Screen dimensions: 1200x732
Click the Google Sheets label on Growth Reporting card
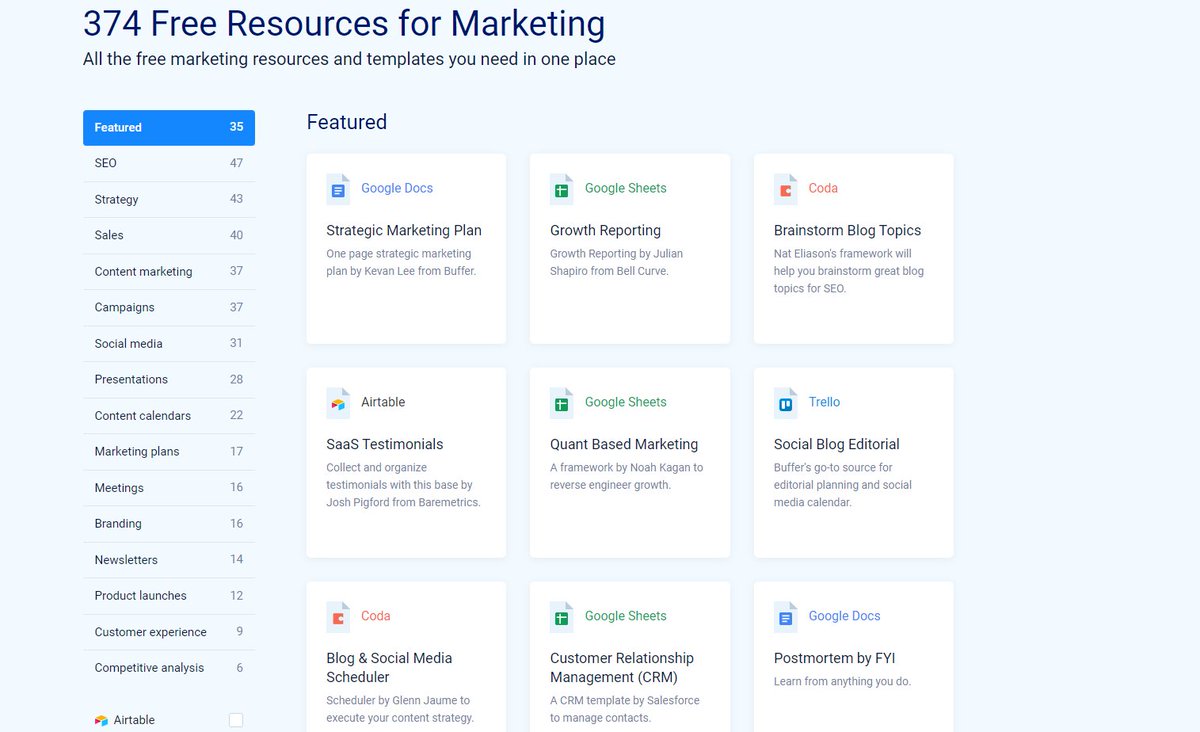click(x=625, y=188)
